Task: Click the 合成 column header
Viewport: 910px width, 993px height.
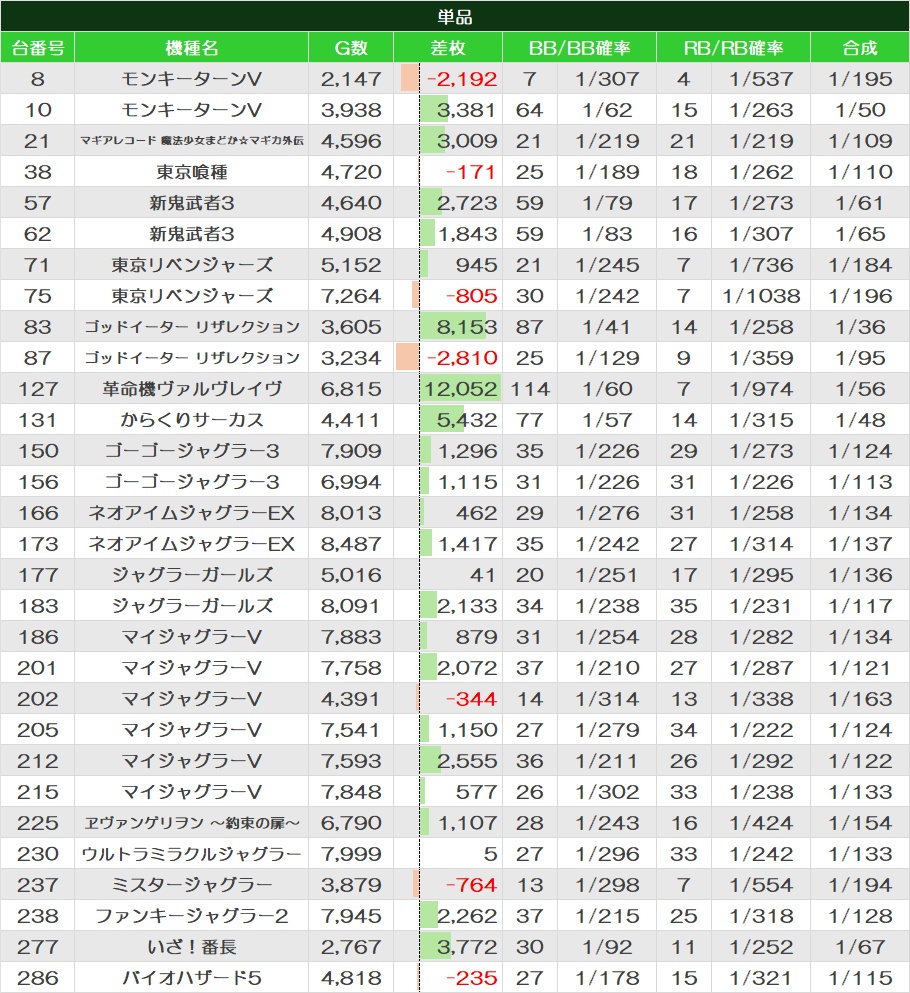Action: click(860, 47)
